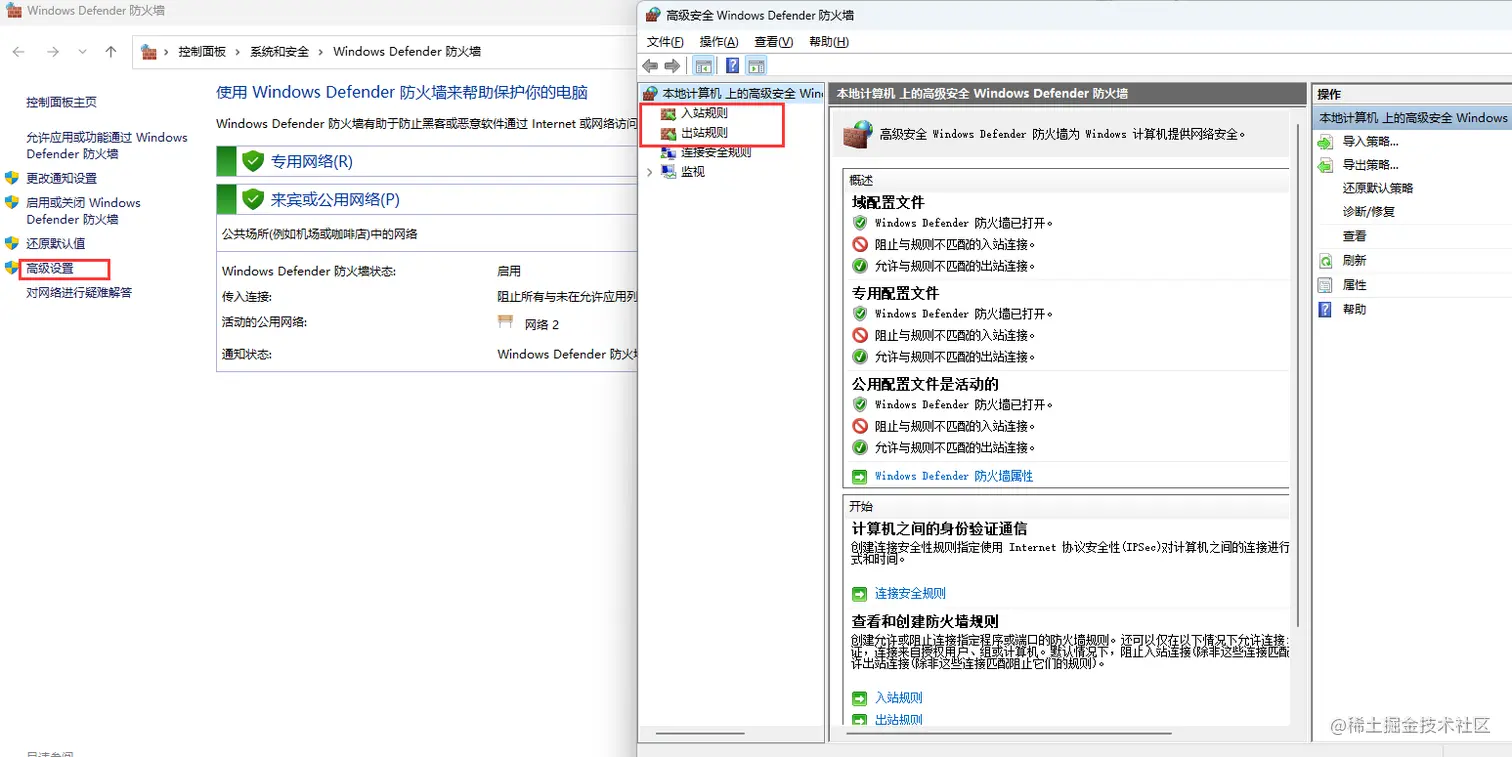Viewport: 1512px width, 757px height.
Task: Click the Up one level arrow
Action: (111, 52)
